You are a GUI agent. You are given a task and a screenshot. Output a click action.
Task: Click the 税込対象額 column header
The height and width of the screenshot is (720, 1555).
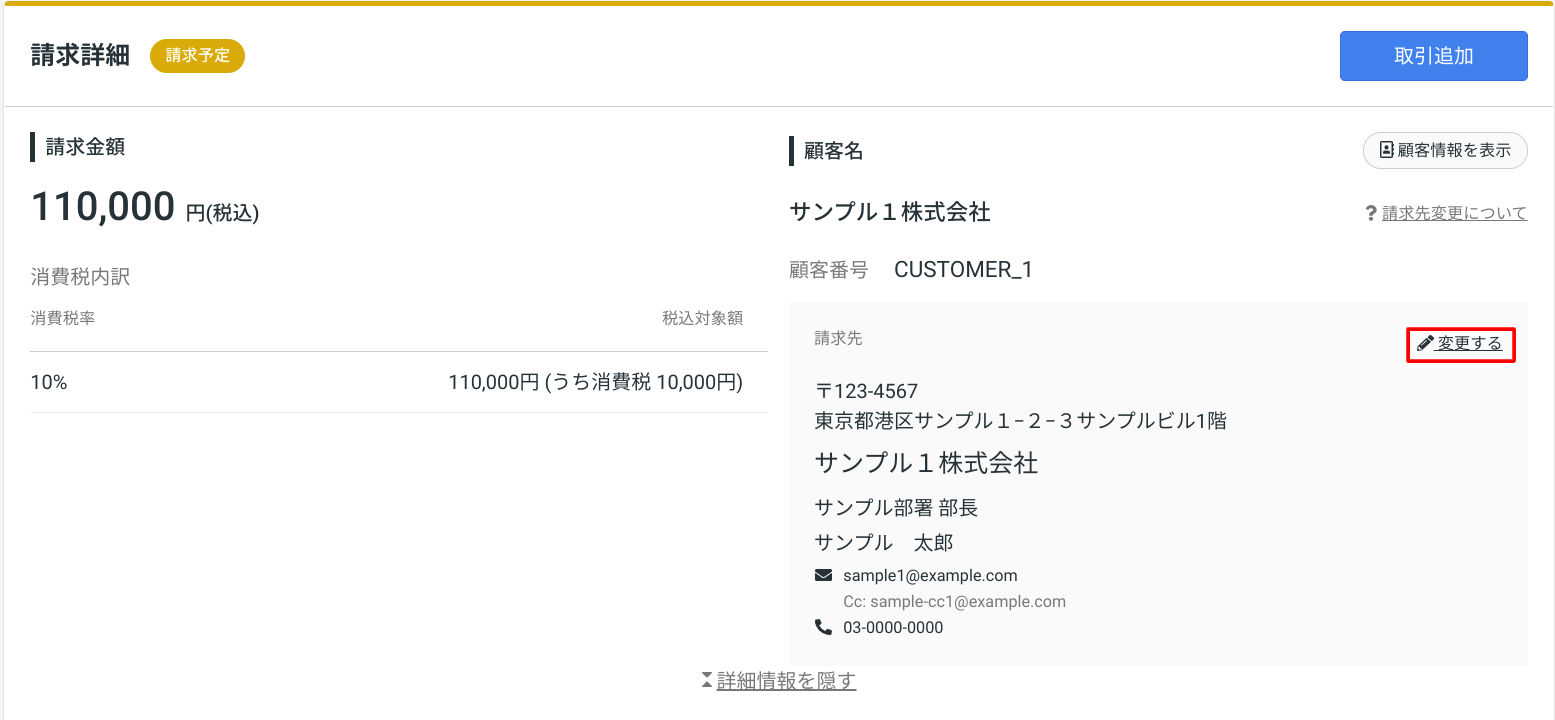pos(702,319)
